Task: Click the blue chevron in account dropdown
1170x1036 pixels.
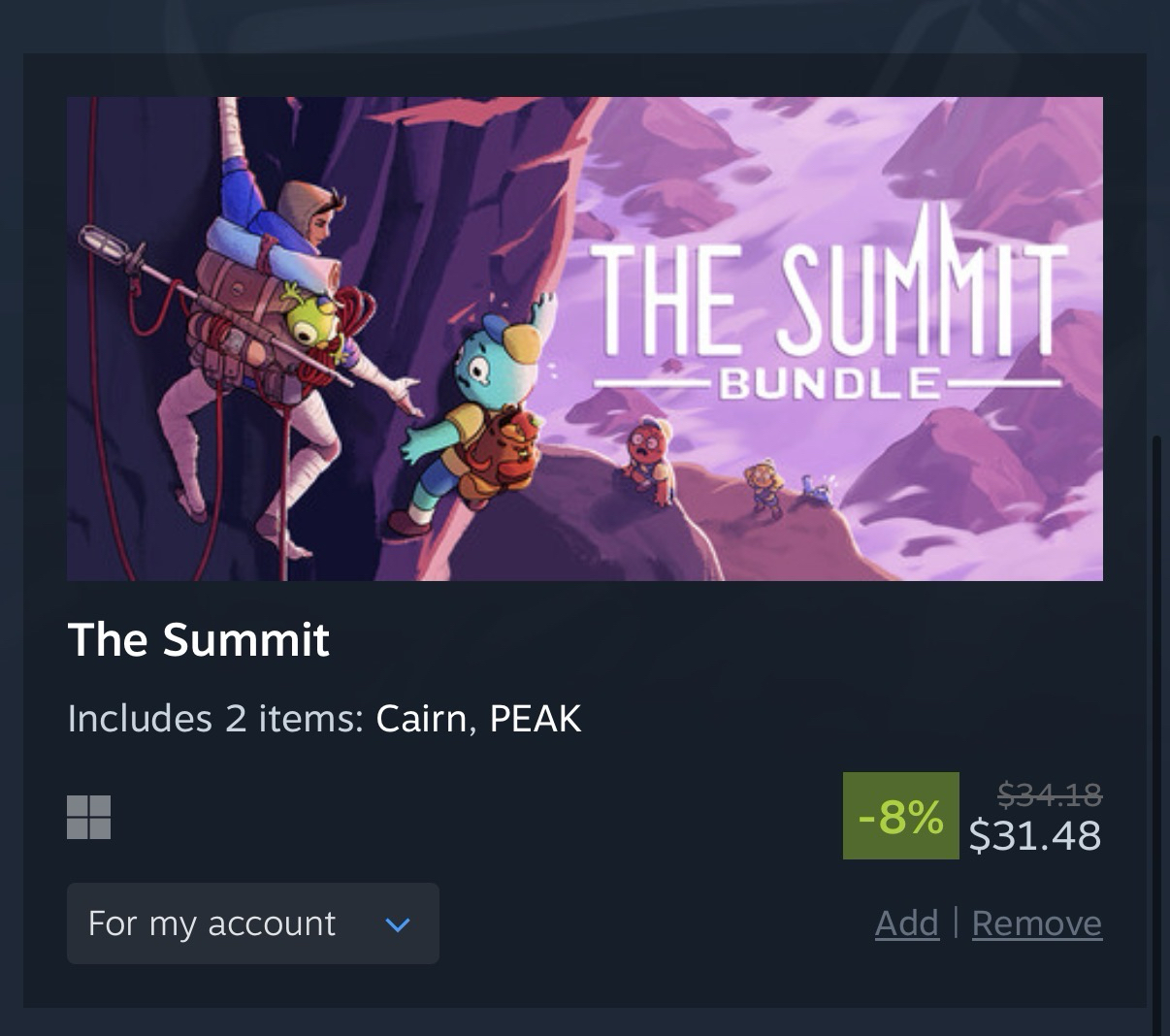Action: click(x=398, y=924)
